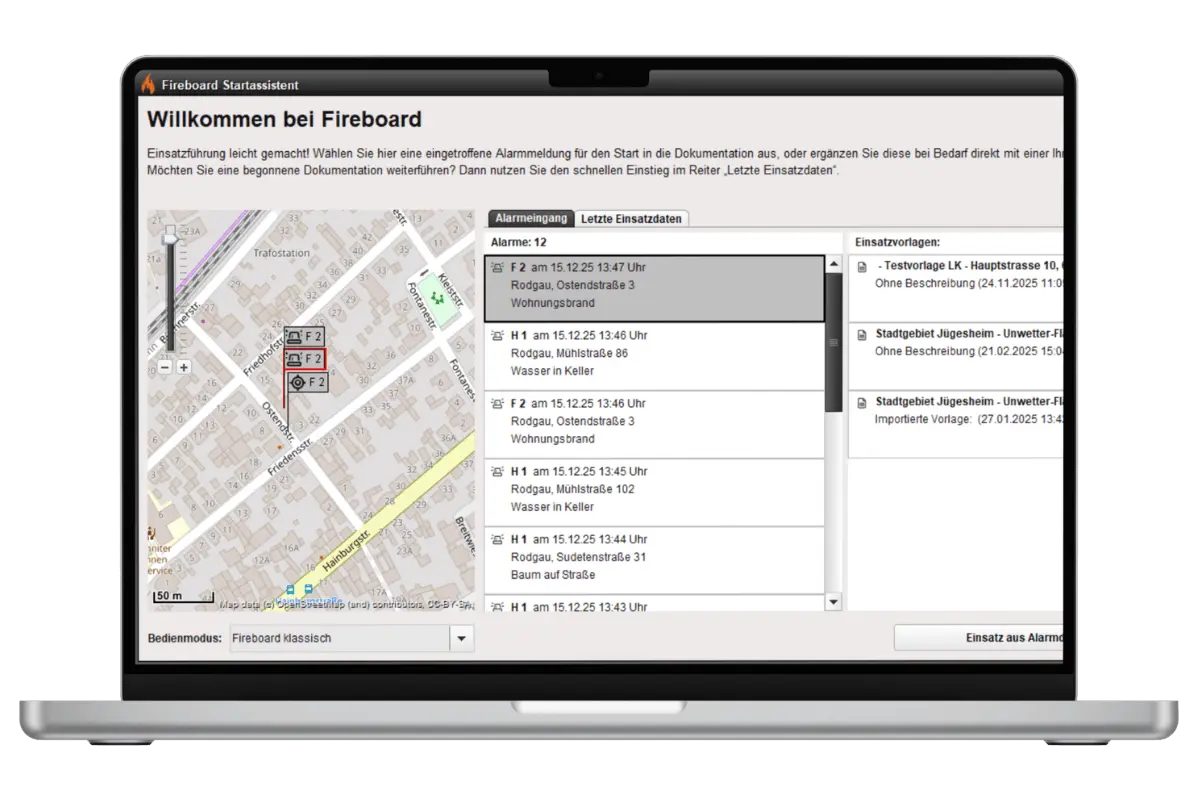Click the Einsatz aus Alarm button
The width and height of the screenshot is (1200, 800).
pyautogui.click(x=979, y=638)
